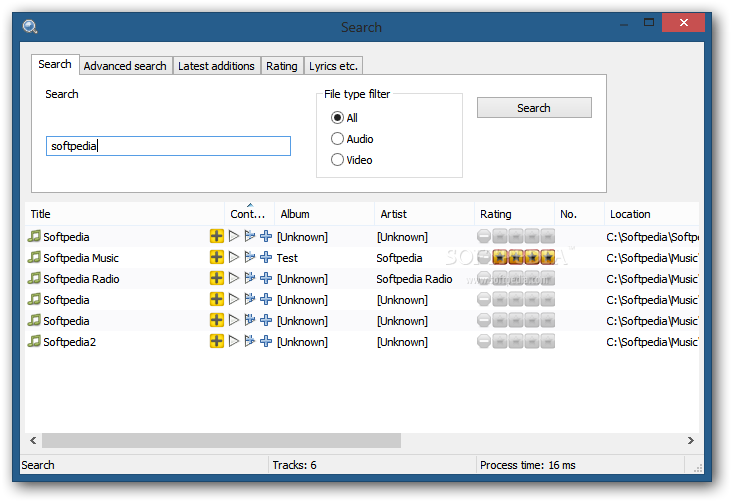This screenshot has height=502, width=732.
Task: Sort results by the Artist column header
Action: 424,214
